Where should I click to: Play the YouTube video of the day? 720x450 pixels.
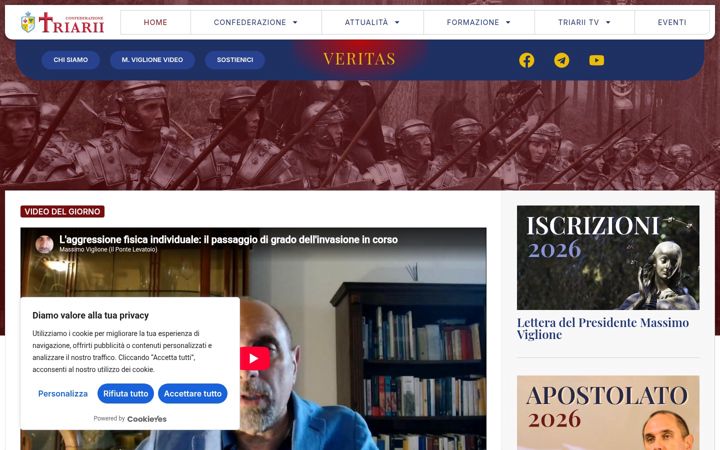point(254,358)
